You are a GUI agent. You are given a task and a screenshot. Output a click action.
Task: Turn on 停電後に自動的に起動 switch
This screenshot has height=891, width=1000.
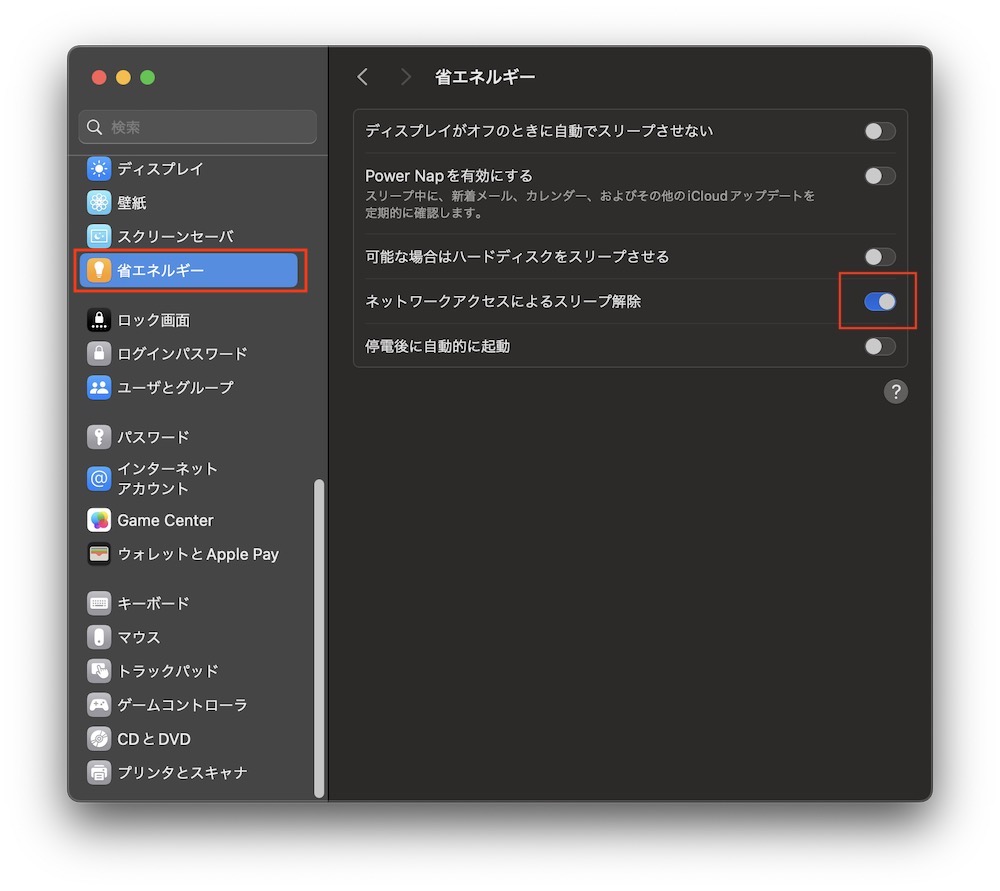pos(879,346)
